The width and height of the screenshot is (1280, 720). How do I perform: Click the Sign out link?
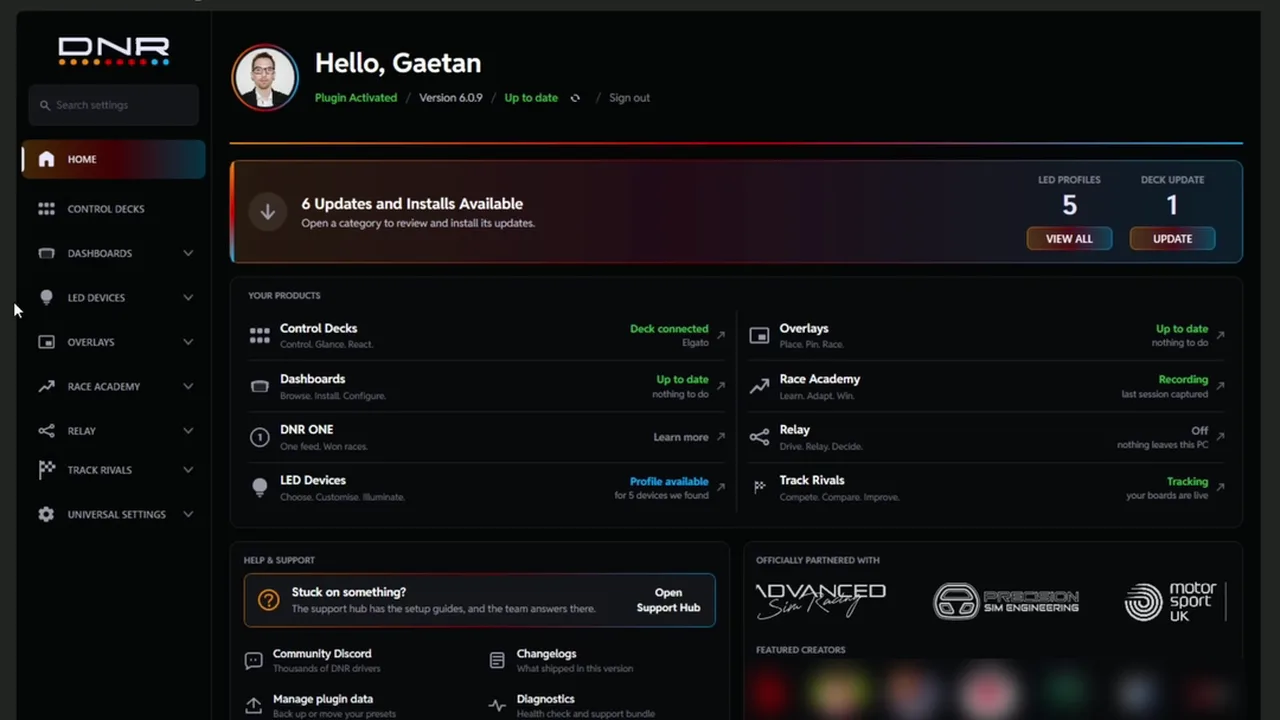(629, 98)
